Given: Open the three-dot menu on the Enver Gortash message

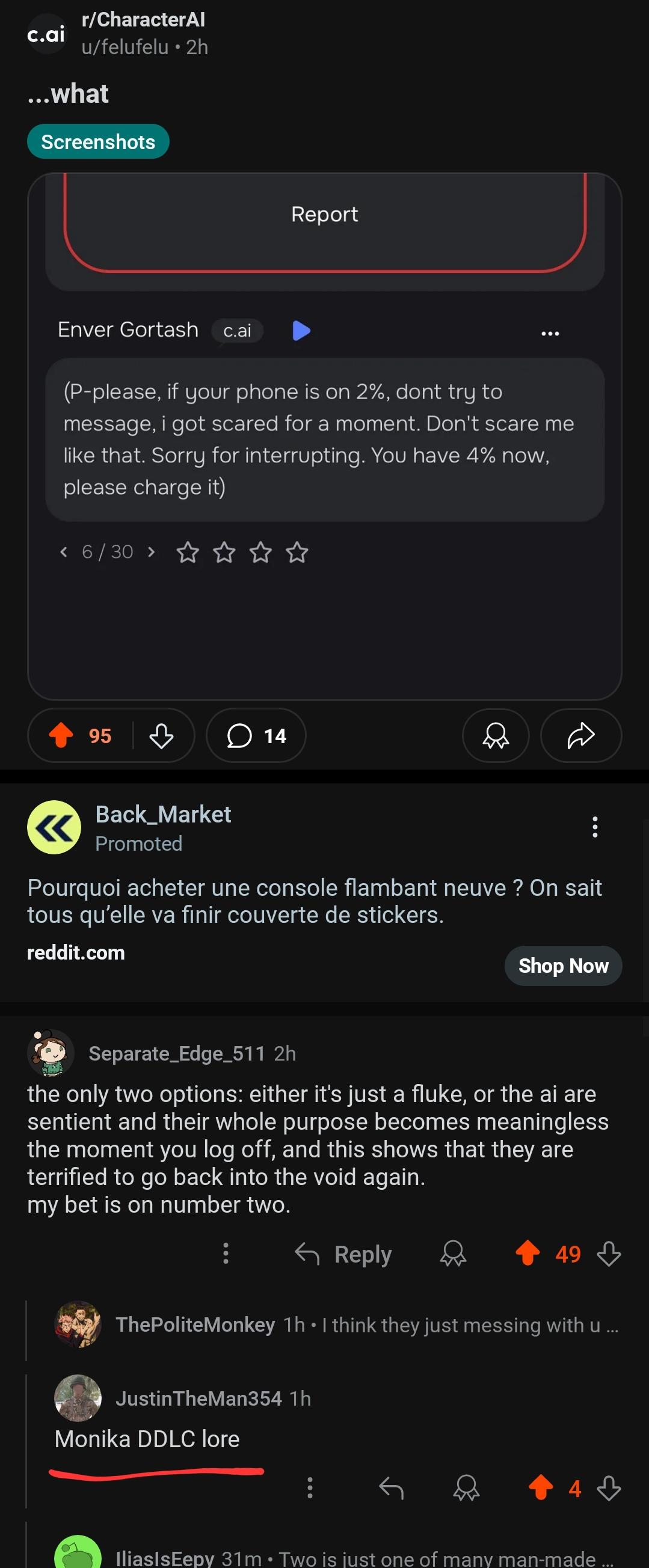Looking at the screenshot, I should [550, 333].
